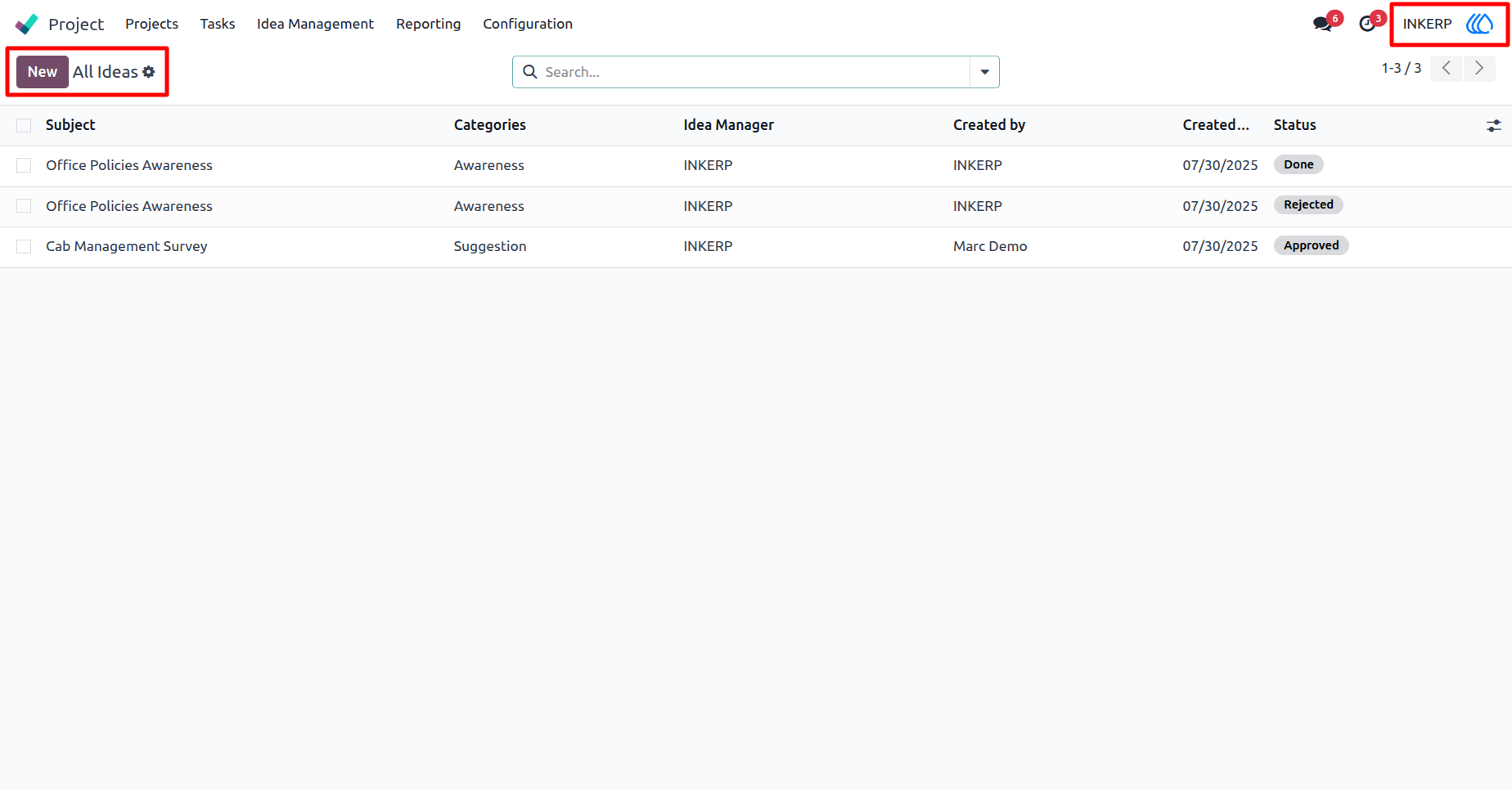Go to the next page arrow
This screenshot has width=1512, height=790.
pyautogui.click(x=1479, y=69)
